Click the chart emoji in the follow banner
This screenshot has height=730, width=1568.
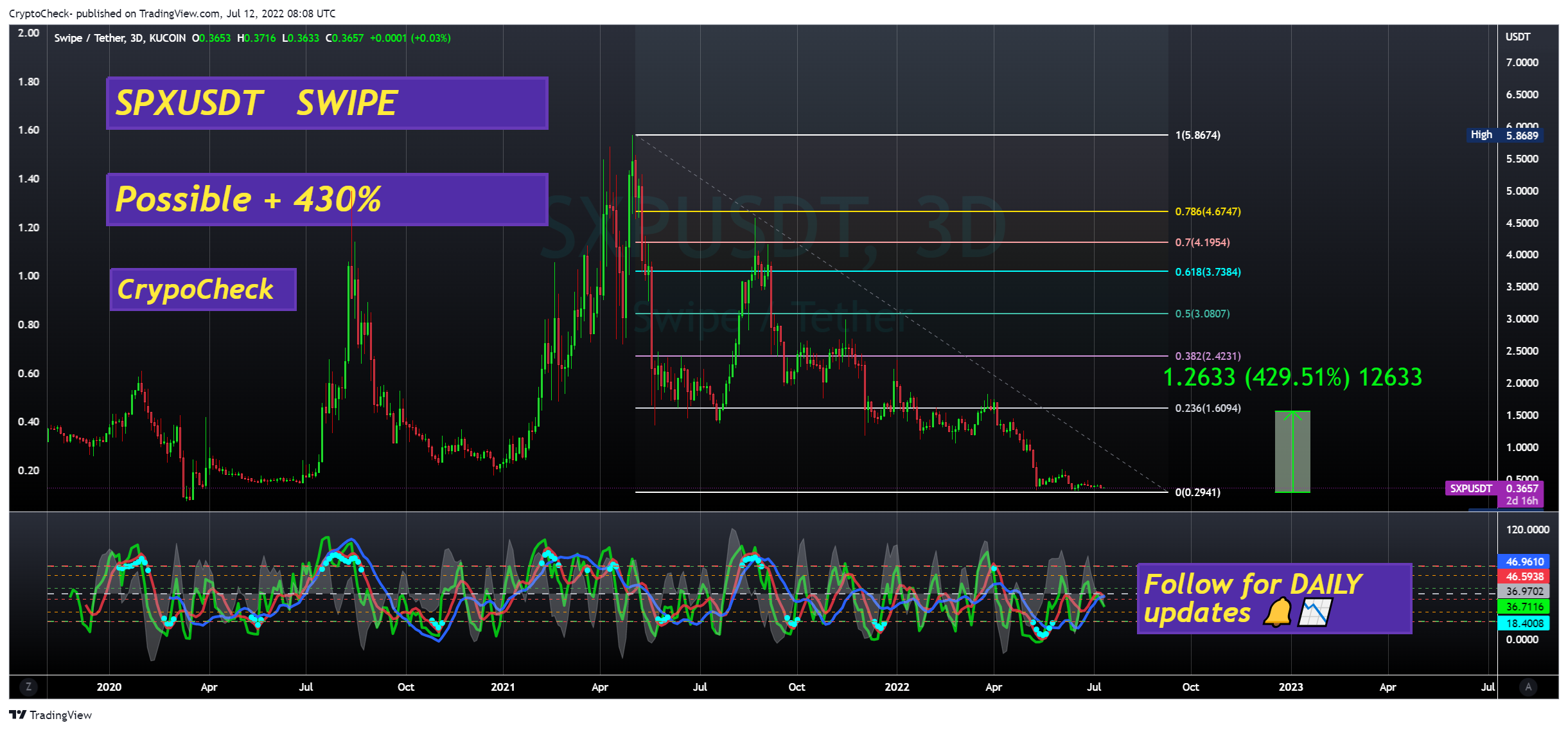tap(1315, 612)
